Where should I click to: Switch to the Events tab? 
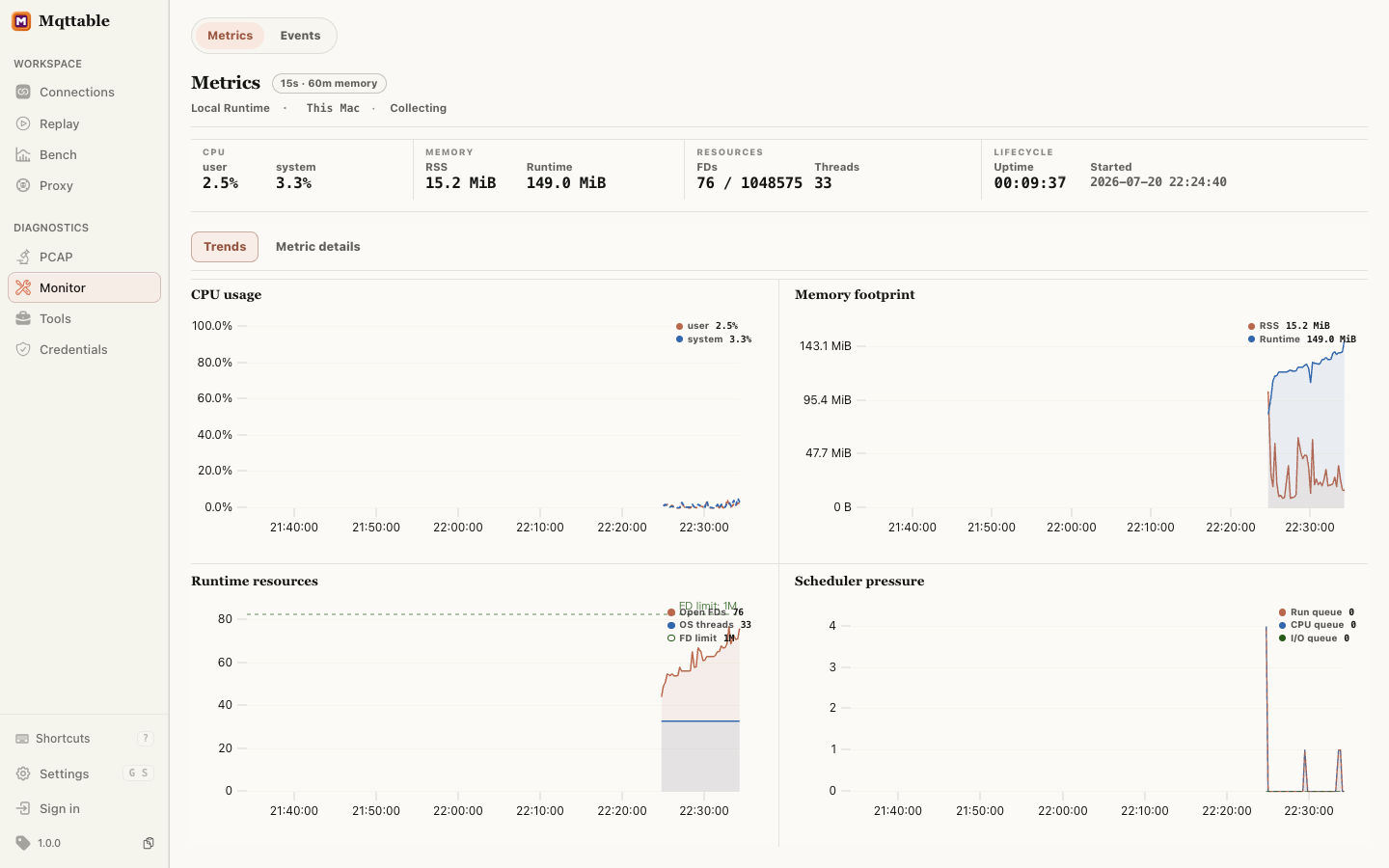pos(300,36)
